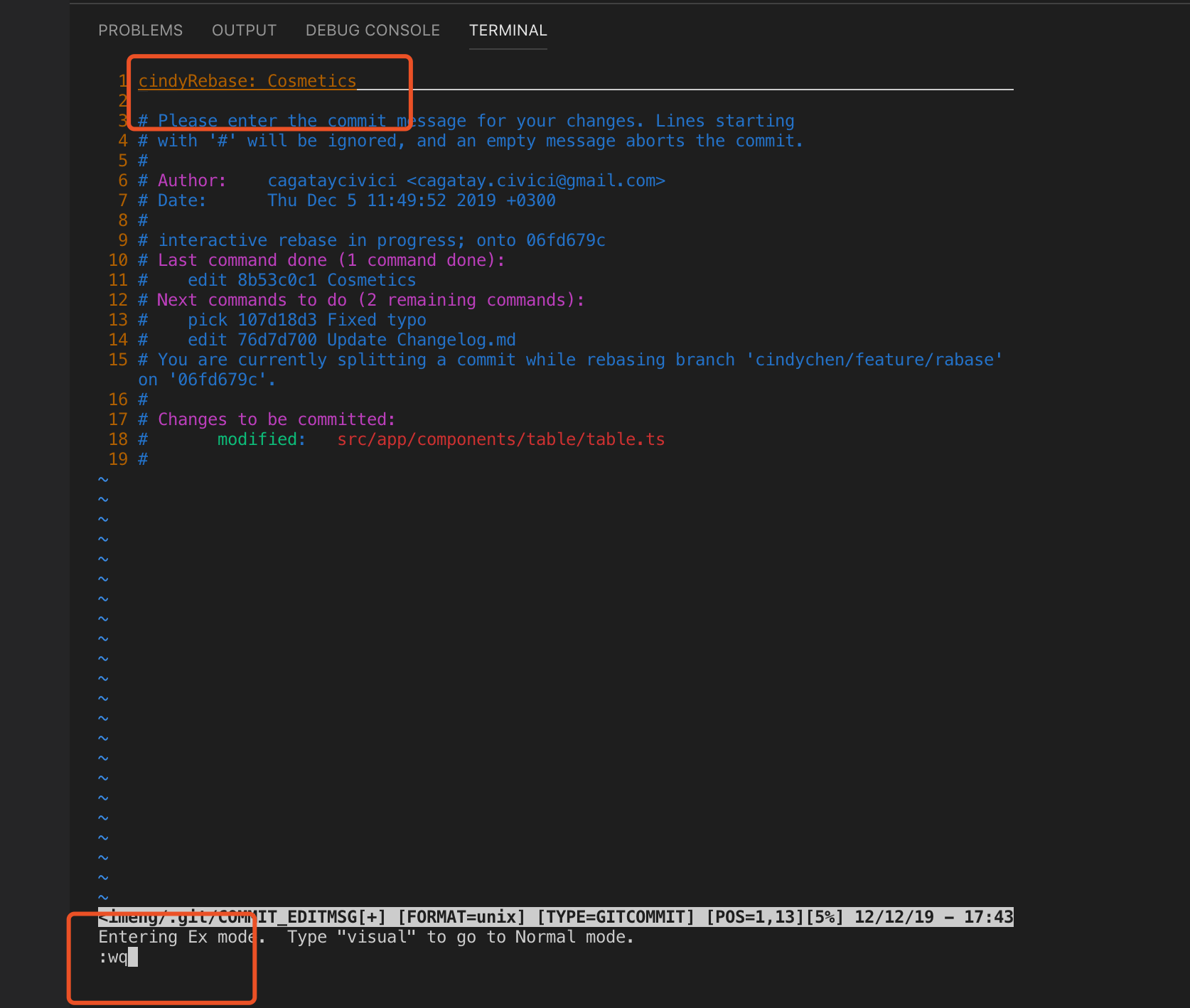Click [TYPE=GITCOMMIT] in the status line
Image resolution: width=1190 pixels, height=1008 pixels.
616,917
